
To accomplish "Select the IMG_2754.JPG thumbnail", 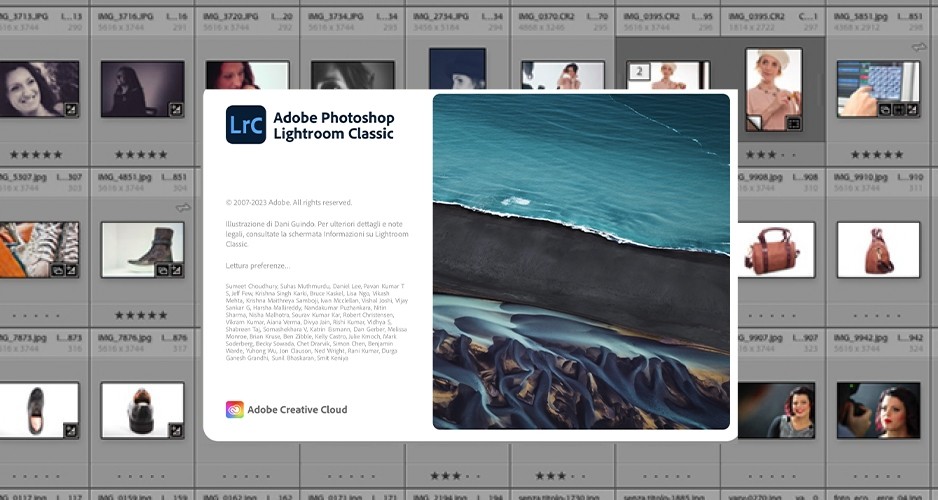I will [457, 69].
